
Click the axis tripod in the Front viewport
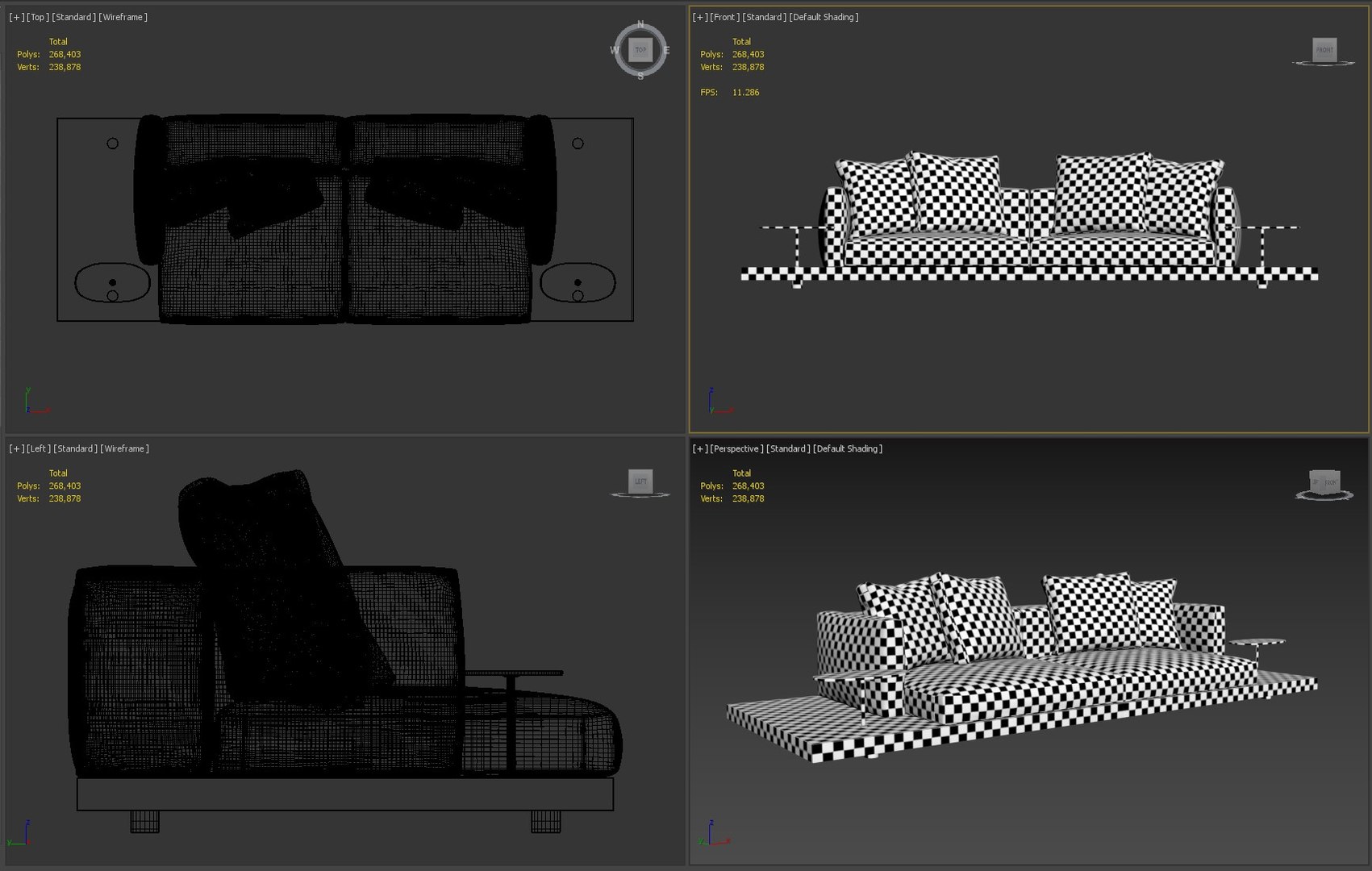click(x=719, y=402)
